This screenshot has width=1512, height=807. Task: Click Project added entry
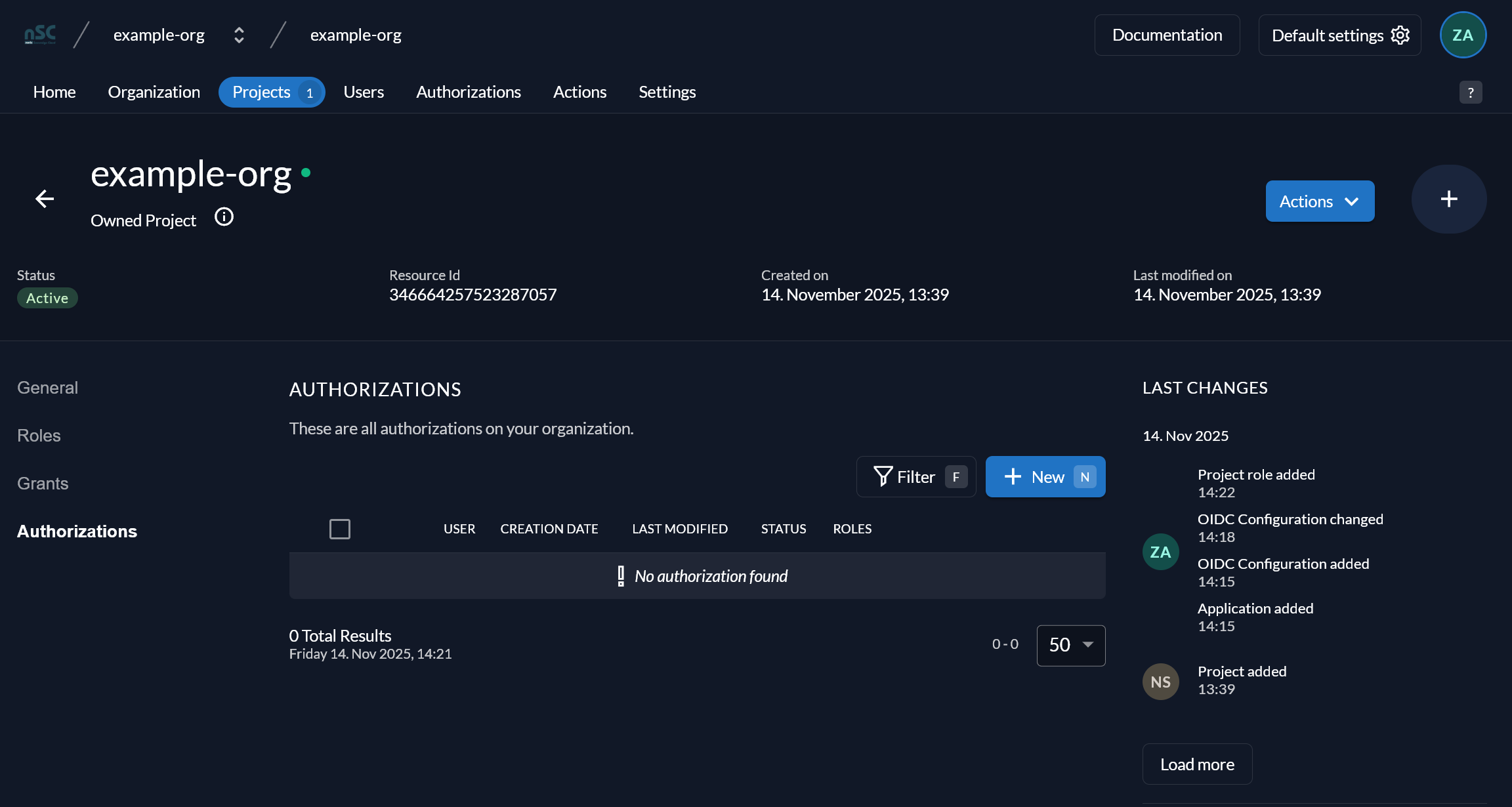coord(1242,680)
